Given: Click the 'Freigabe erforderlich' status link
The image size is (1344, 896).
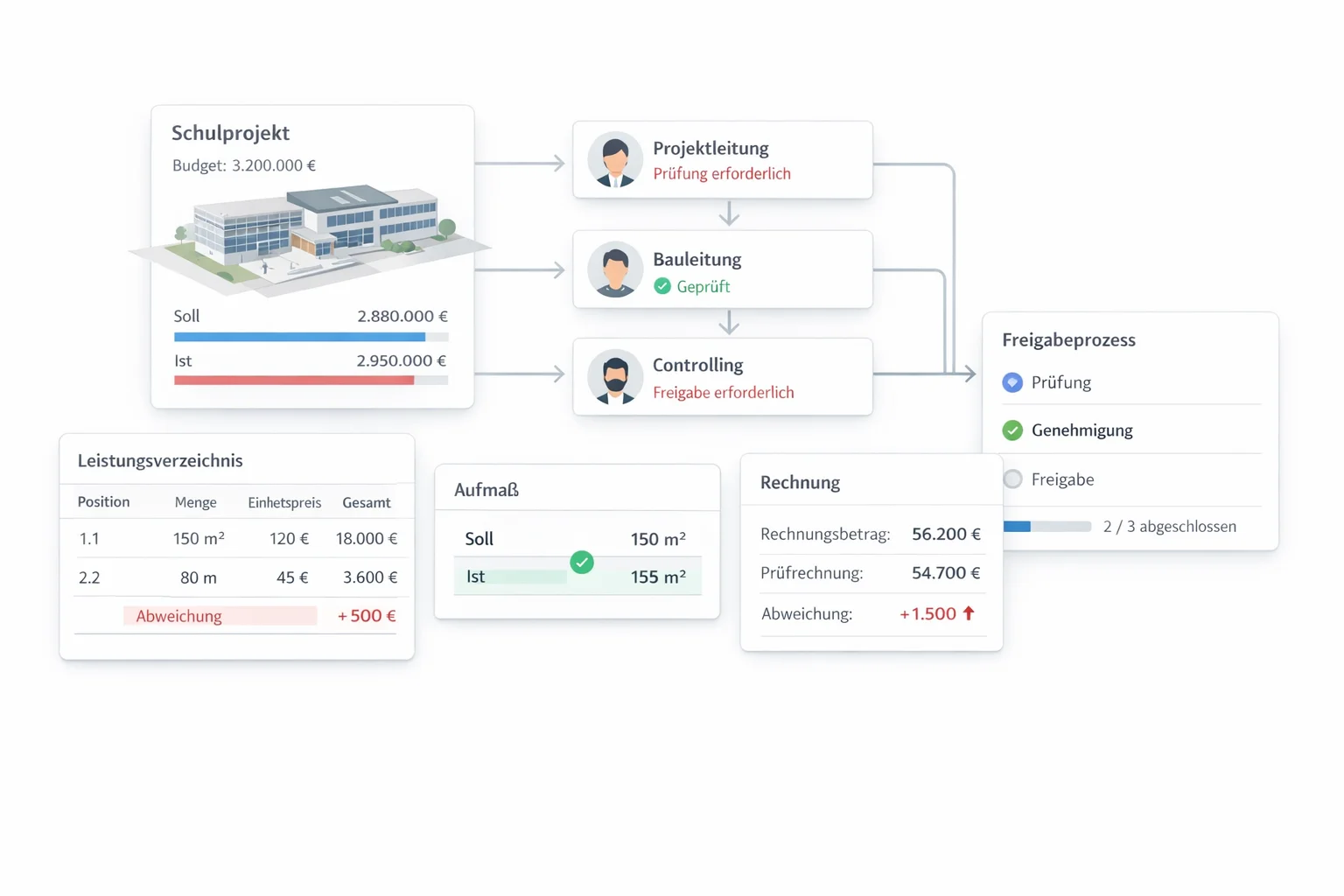Looking at the screenshot, I should [724, 392].
